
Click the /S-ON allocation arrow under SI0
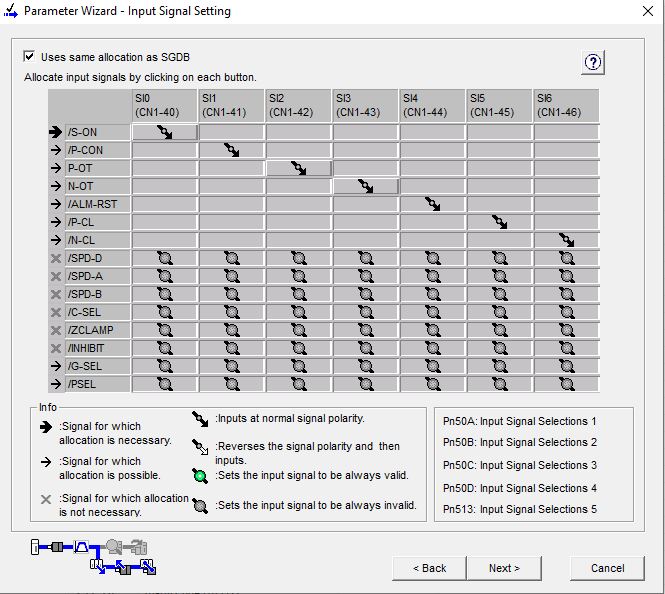(x=165, y=132)
